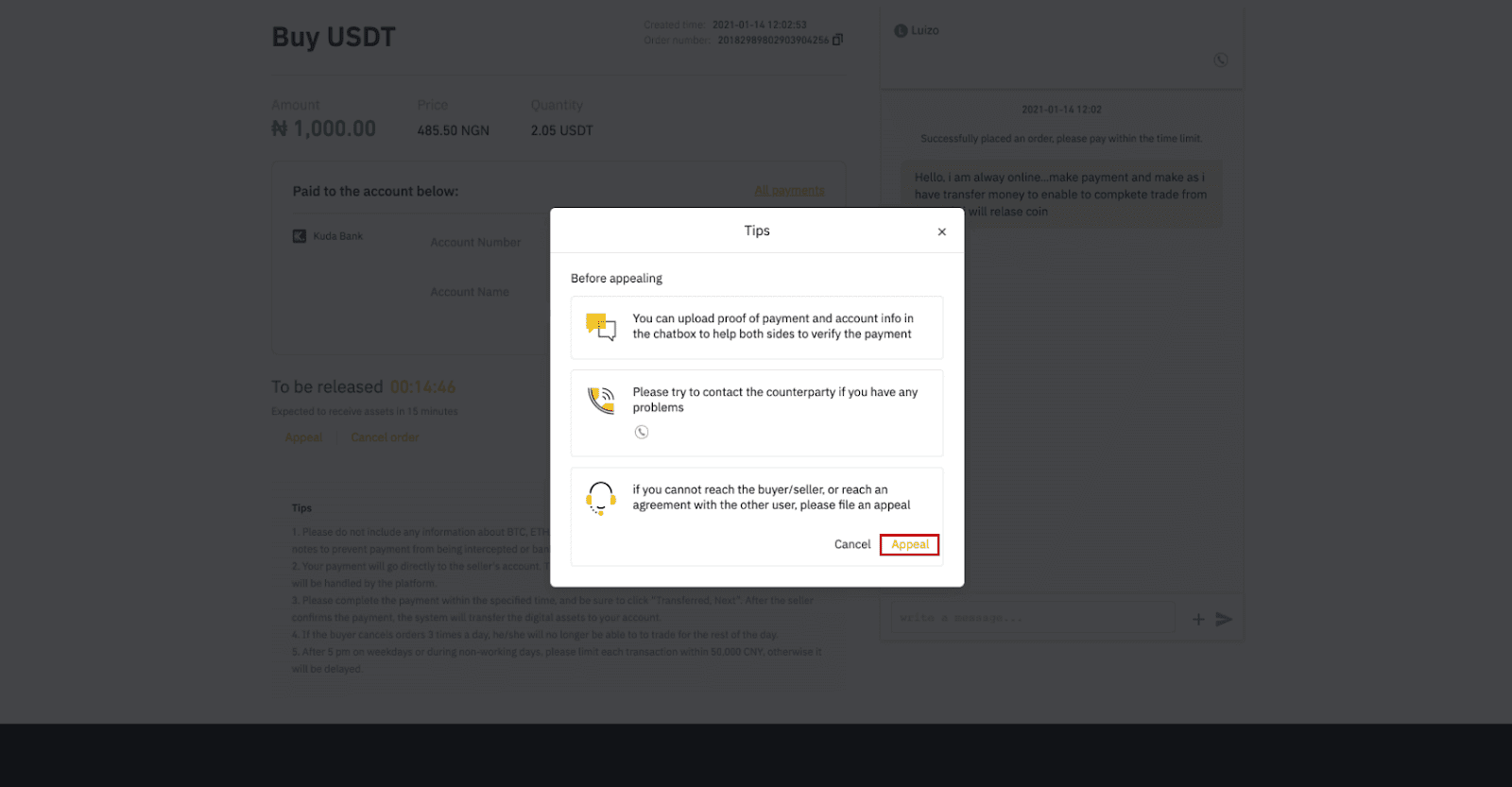Send the chat message
1512x787 pixels.
pos(1224,620)
